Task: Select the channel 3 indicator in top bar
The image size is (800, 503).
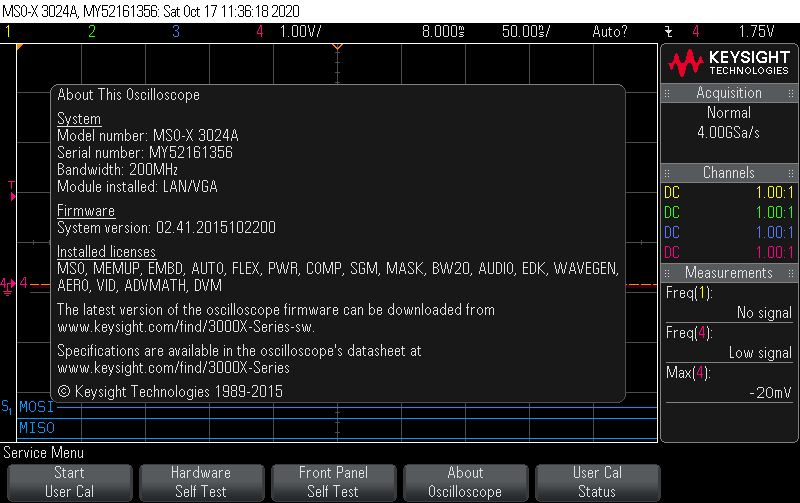Action: 176,32
